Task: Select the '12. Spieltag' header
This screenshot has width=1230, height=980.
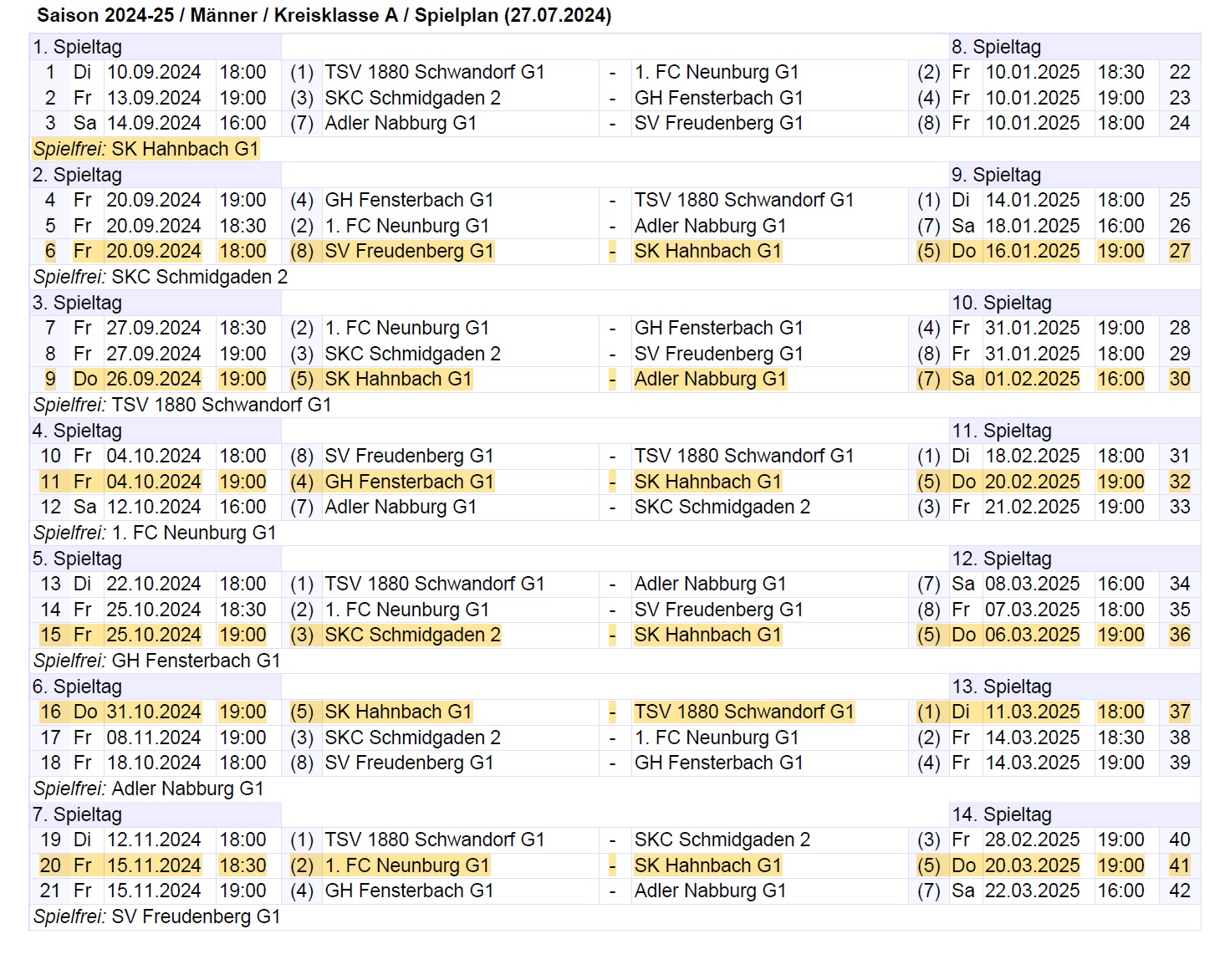Action: pos(1002,559)
